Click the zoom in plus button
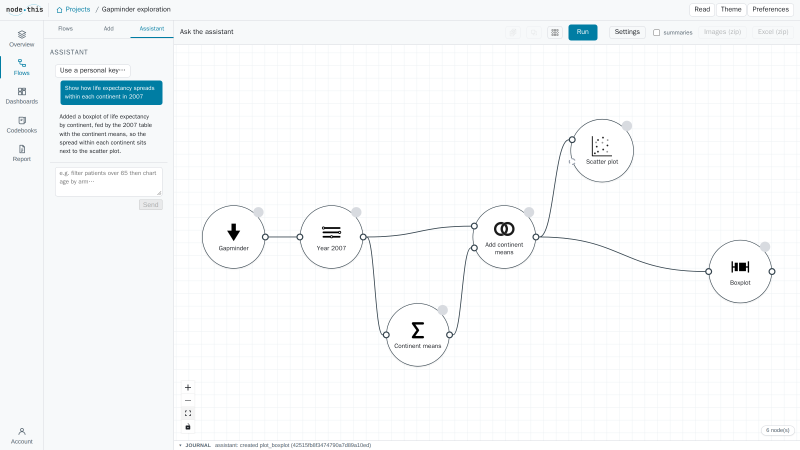 [x=188, y=387]
